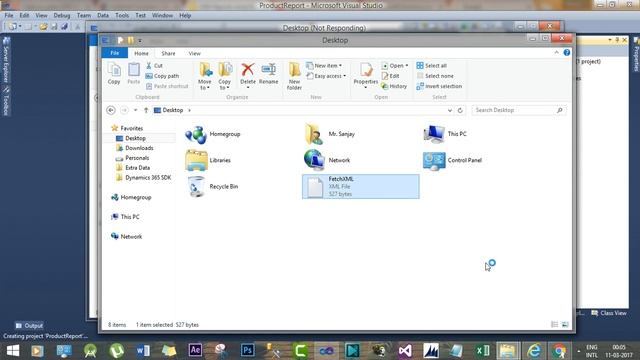The width and height of the screenshot is (640, 360).
Task: Select the Control Panel item
Action: point(452,160)
